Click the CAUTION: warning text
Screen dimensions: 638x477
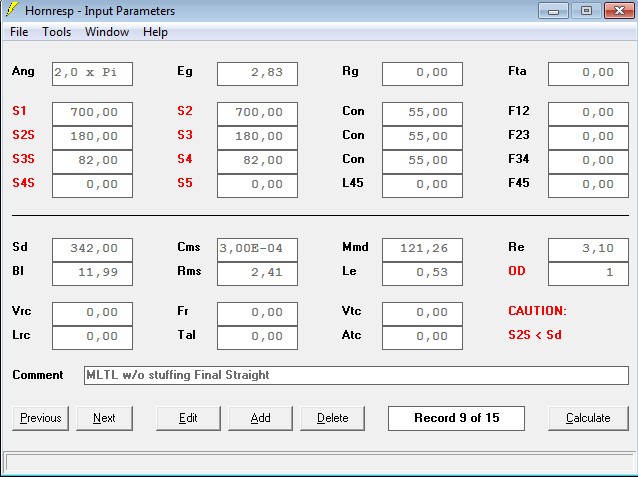click(x=537, y=311)
